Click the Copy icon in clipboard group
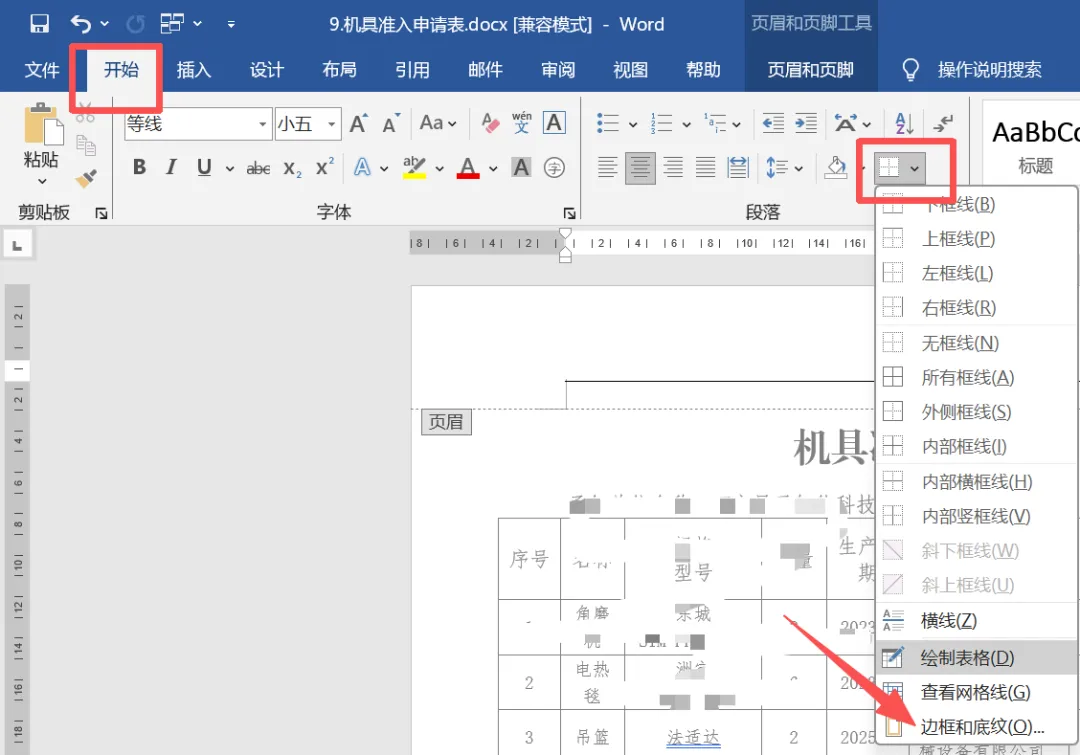 [86, 145]
